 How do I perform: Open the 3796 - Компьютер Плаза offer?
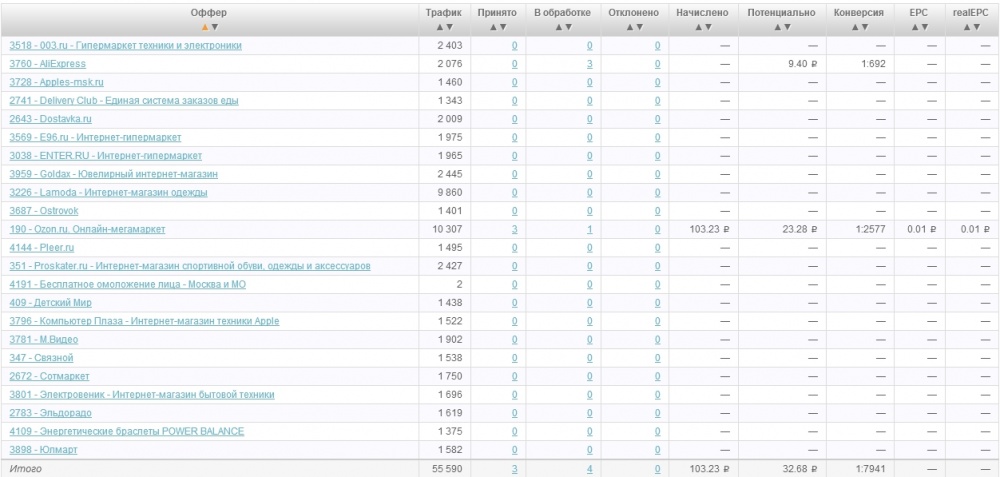click(144, 321)
